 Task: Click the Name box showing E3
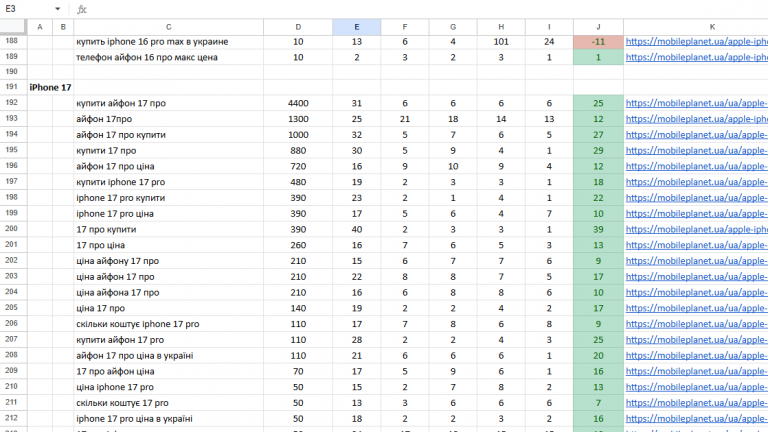point(10,9)
